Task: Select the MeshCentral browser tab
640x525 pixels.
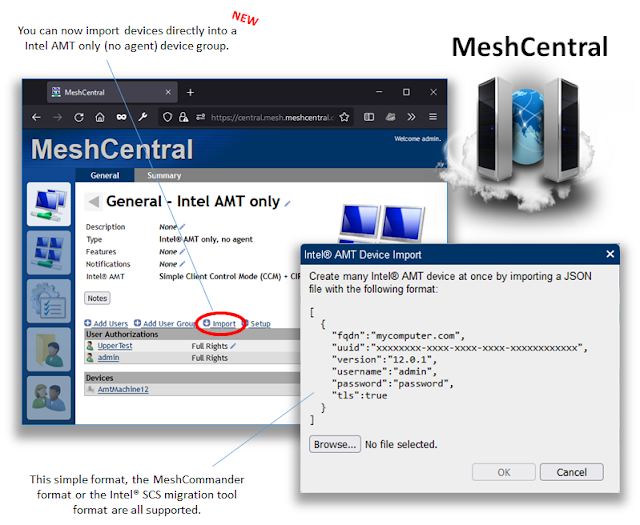Action: click(112, 92)
